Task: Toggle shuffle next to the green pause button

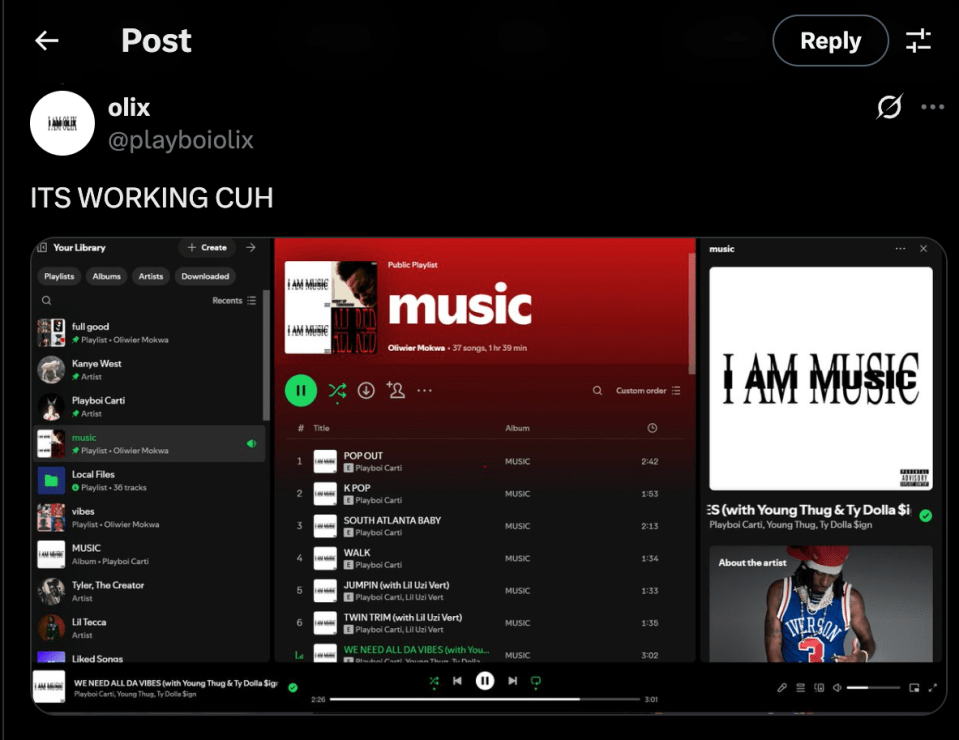Action: [x=337, y=391]
